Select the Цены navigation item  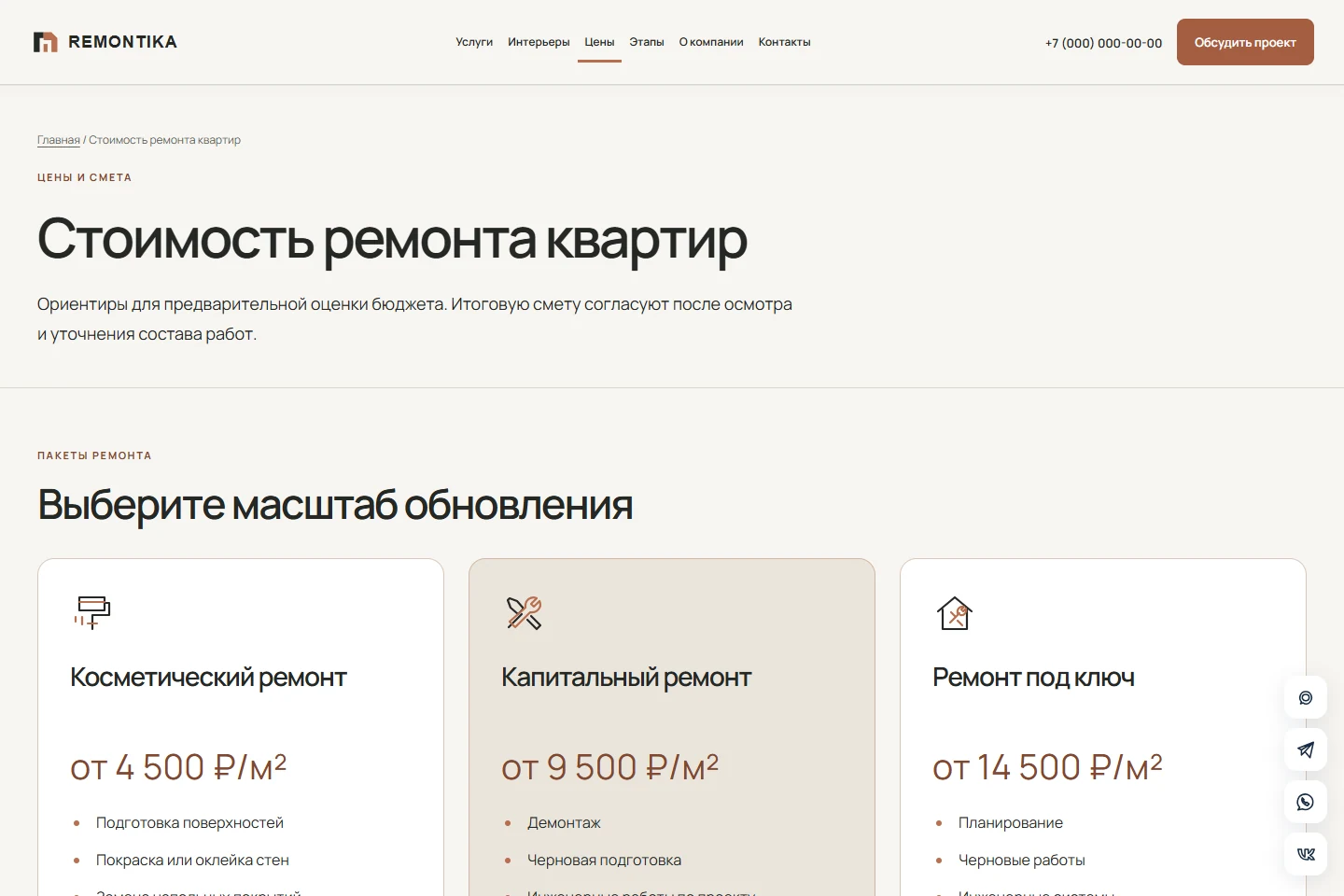click(599, 42)
